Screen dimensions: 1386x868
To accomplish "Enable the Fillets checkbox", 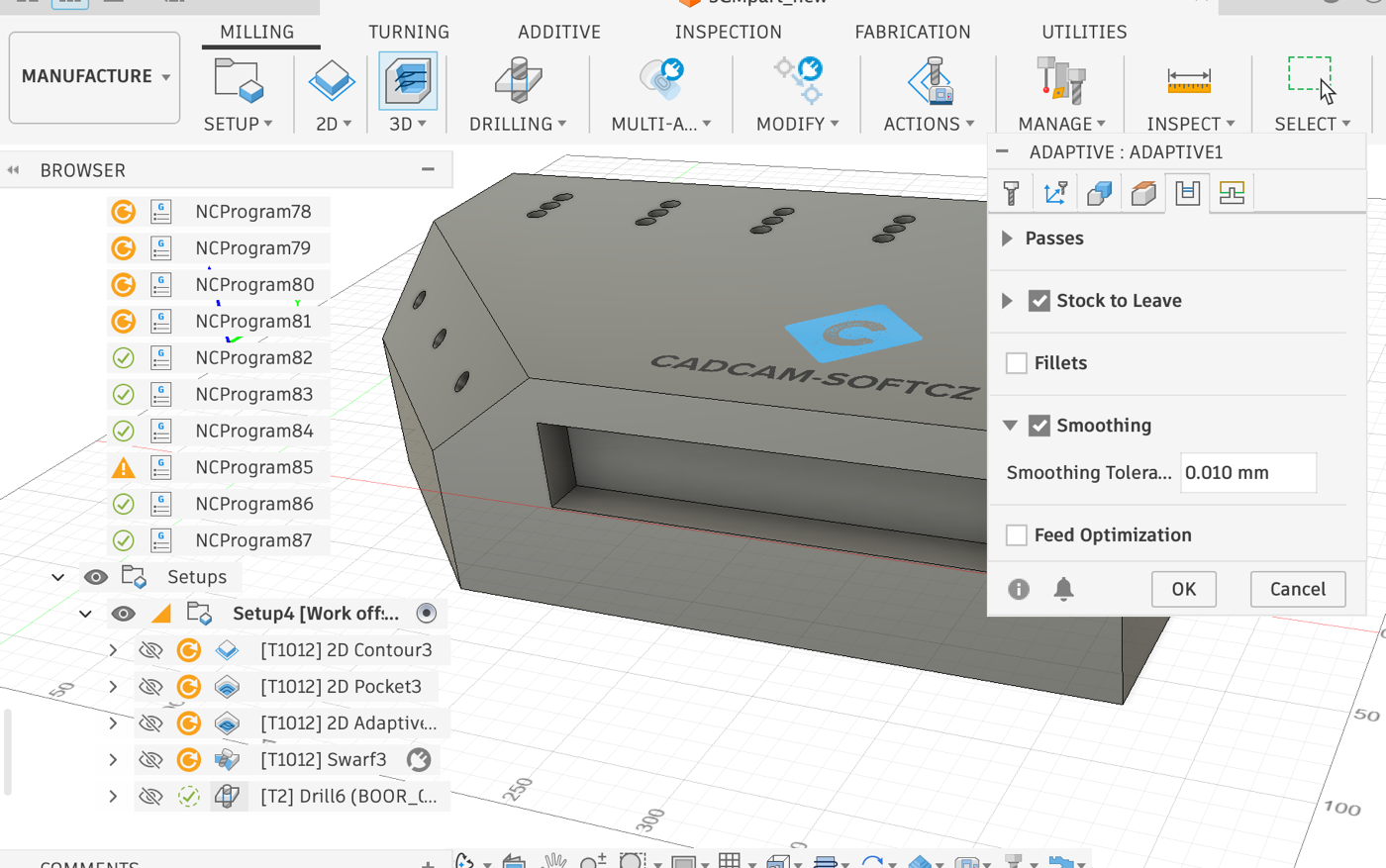I will tap(1016, 363).
